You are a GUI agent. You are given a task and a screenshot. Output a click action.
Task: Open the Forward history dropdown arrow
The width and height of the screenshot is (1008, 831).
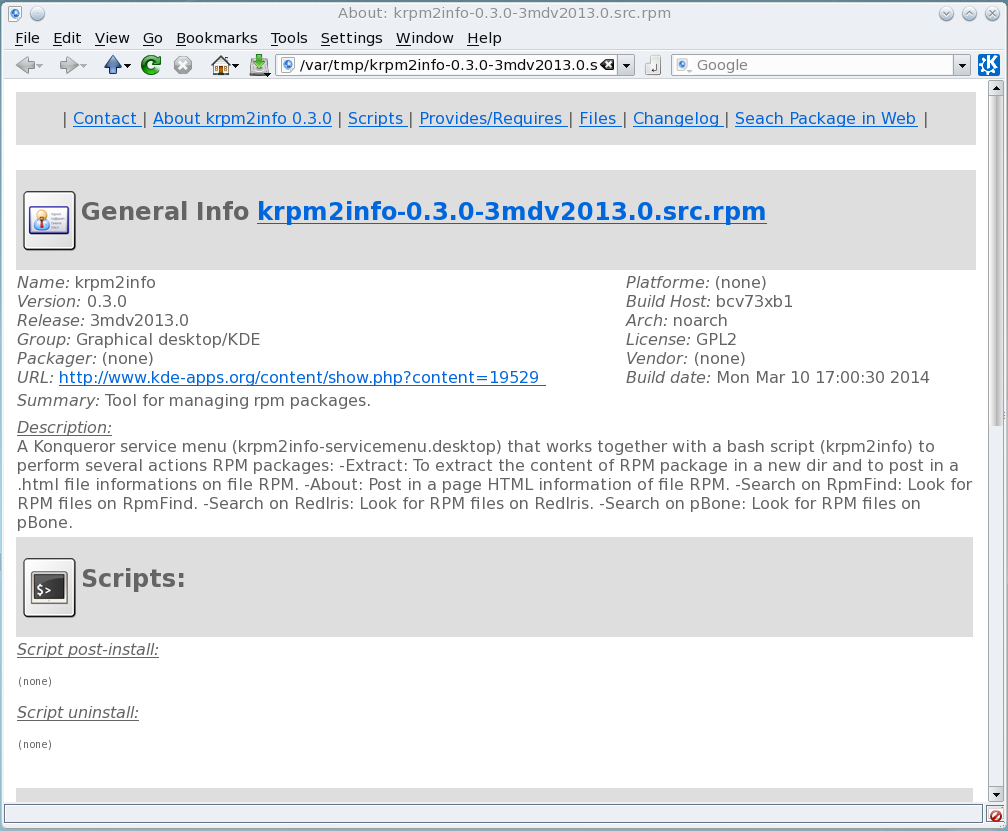click(x=84, y=66)
